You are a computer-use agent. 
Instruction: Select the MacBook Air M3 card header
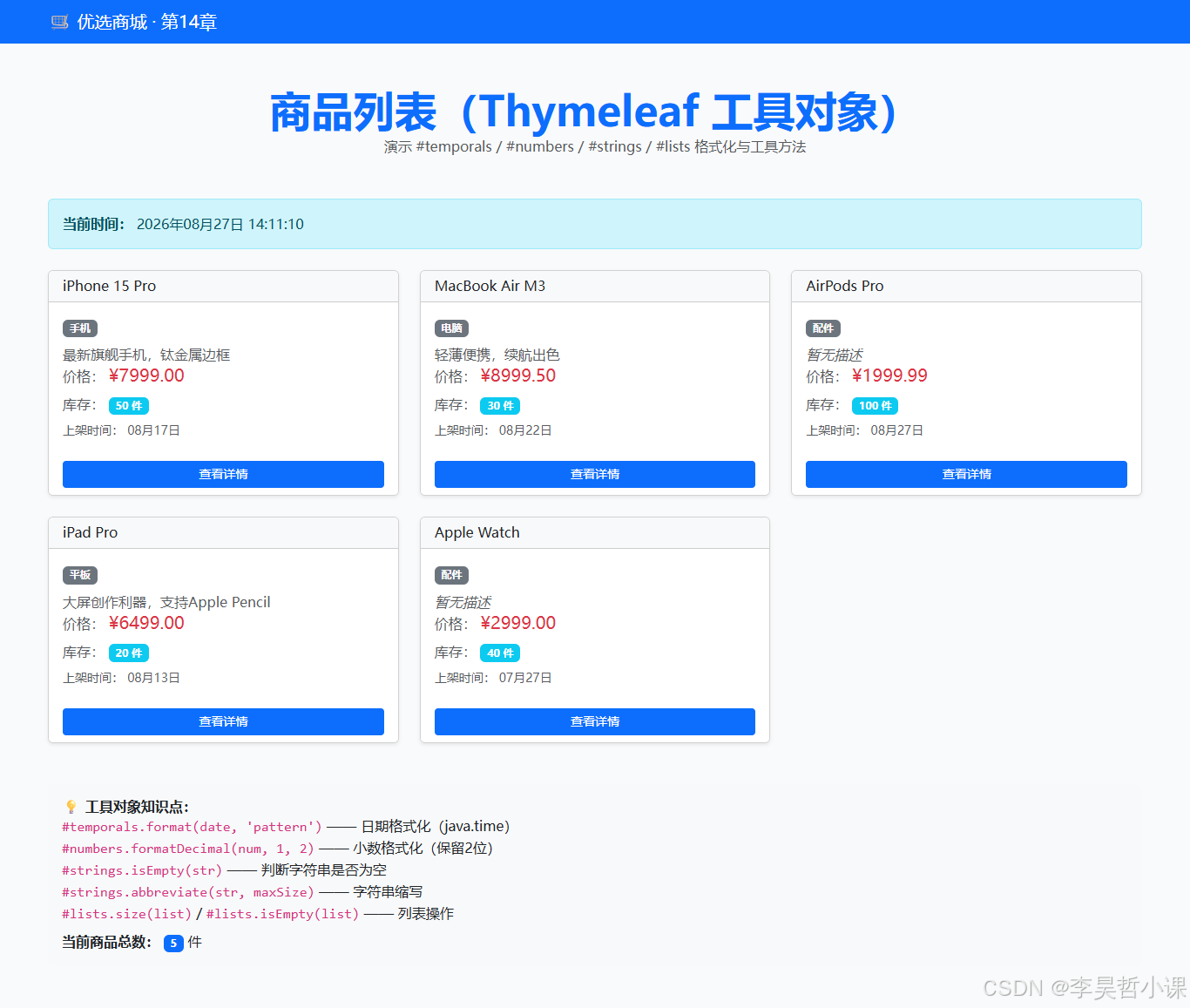595,287
